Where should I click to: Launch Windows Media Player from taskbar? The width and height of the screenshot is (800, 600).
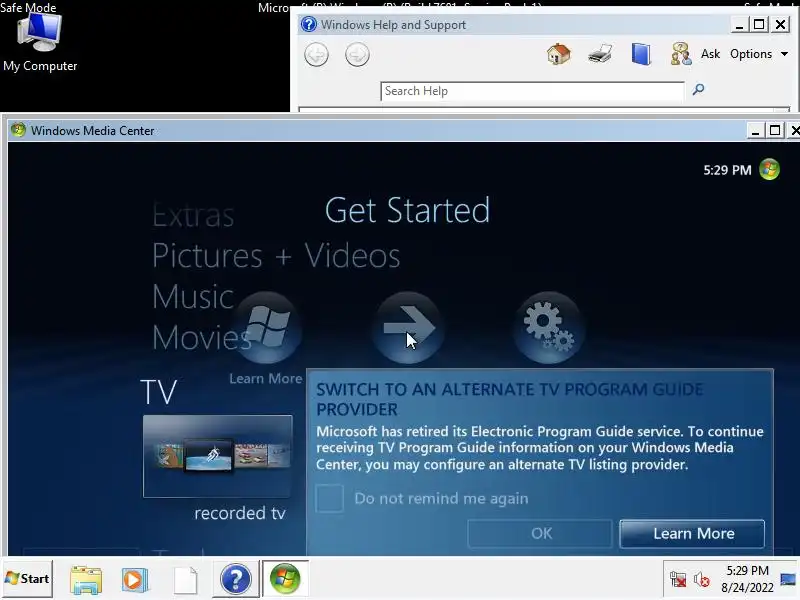[135, 580]
